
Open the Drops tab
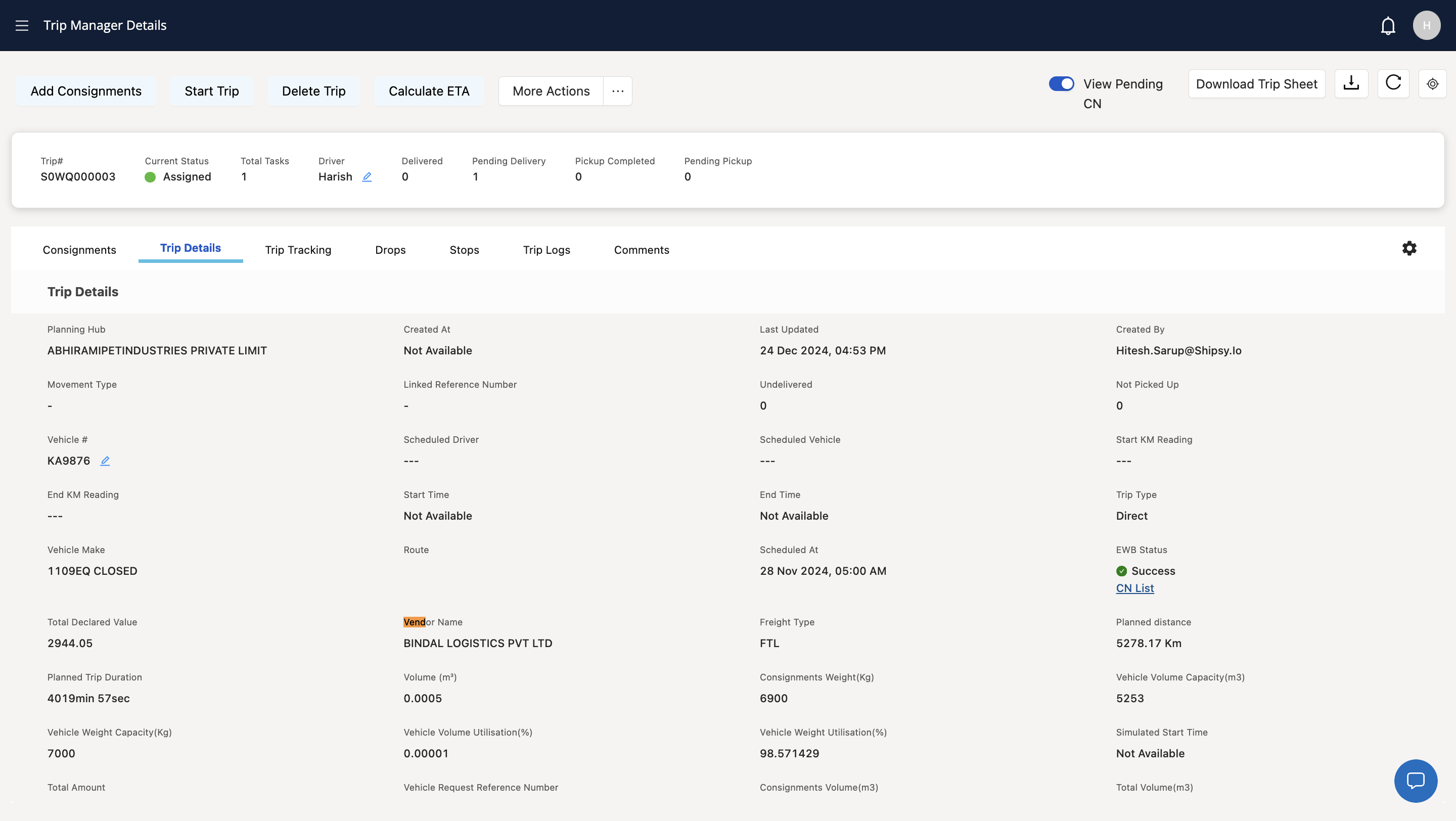click(x=391, y=250)
